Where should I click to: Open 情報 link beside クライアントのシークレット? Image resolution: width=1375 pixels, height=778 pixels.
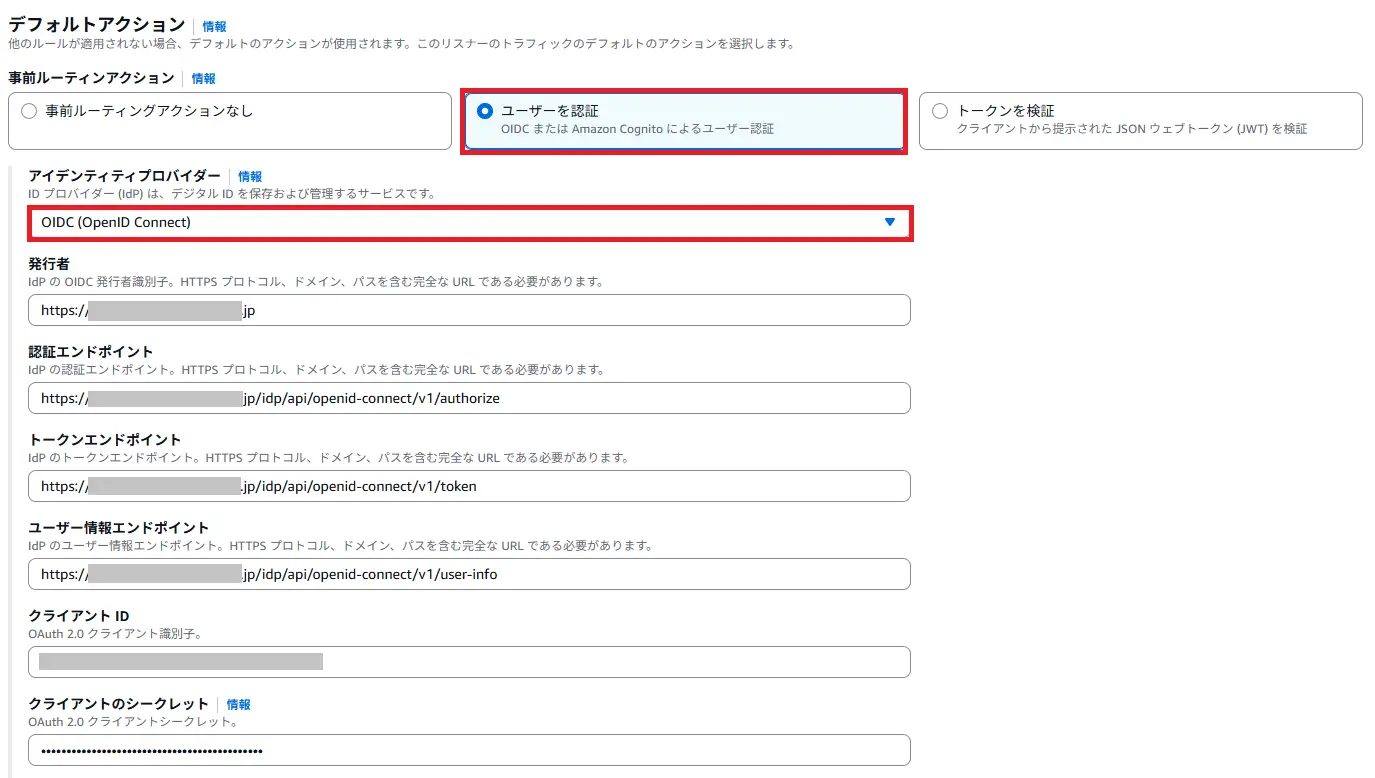click(238, 704)
